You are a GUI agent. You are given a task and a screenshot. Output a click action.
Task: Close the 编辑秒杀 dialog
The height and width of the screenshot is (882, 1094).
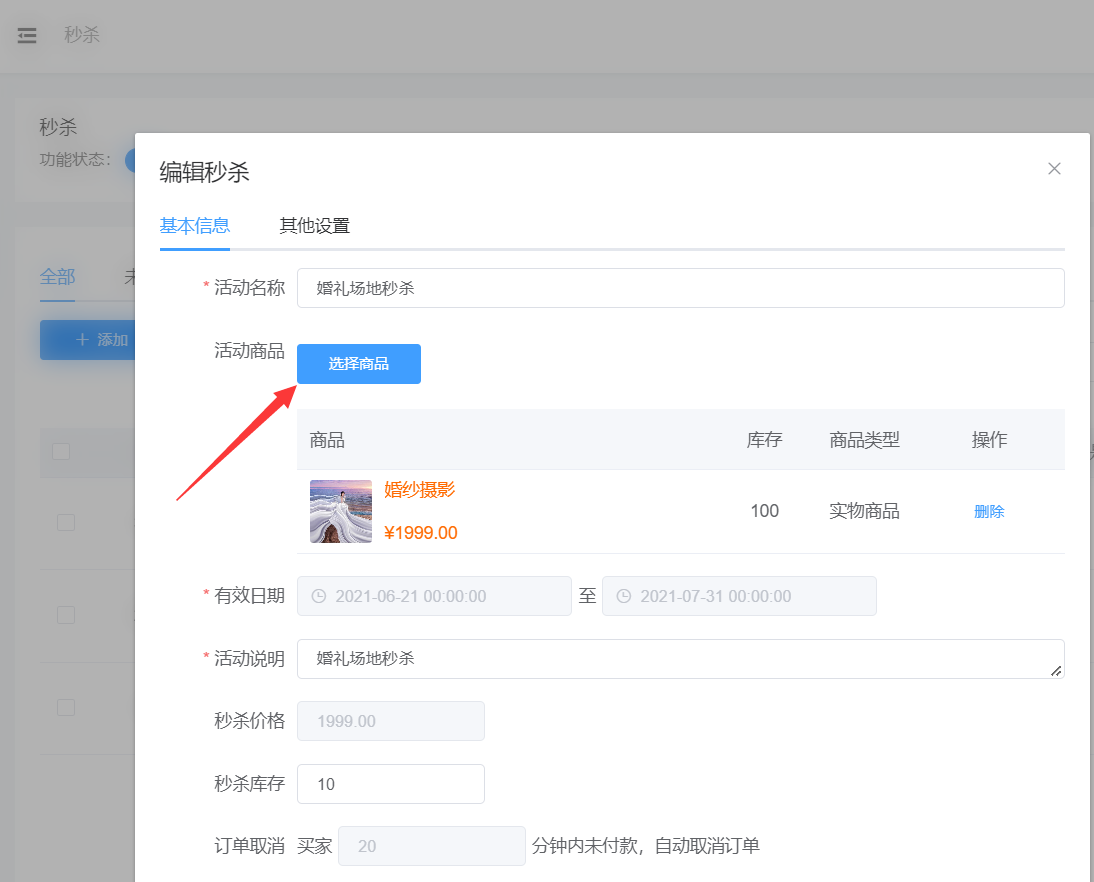click(1054, 169)
